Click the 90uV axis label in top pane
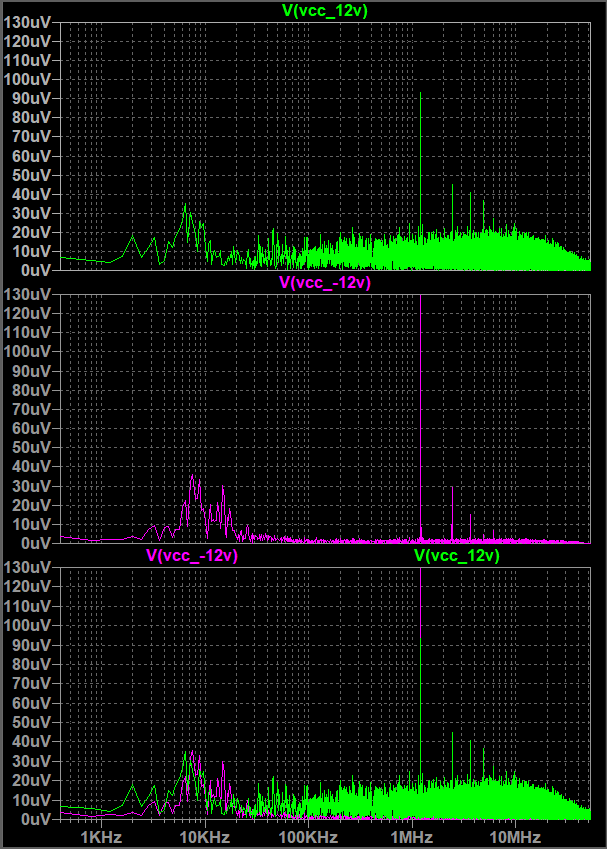Screen dimensions: 607x849 [31, 98]
